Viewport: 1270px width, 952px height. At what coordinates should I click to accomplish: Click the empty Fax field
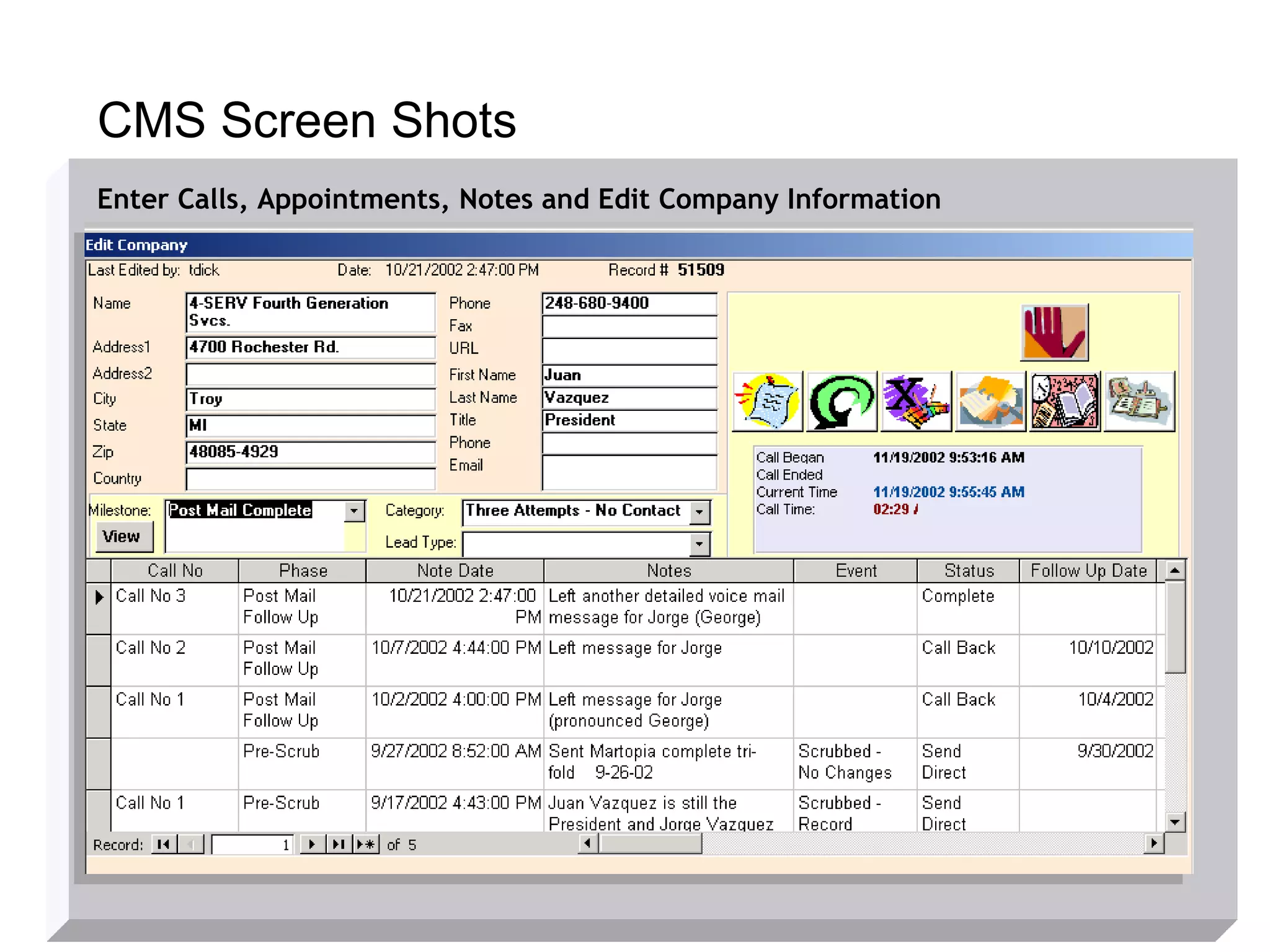click(629, 327)
